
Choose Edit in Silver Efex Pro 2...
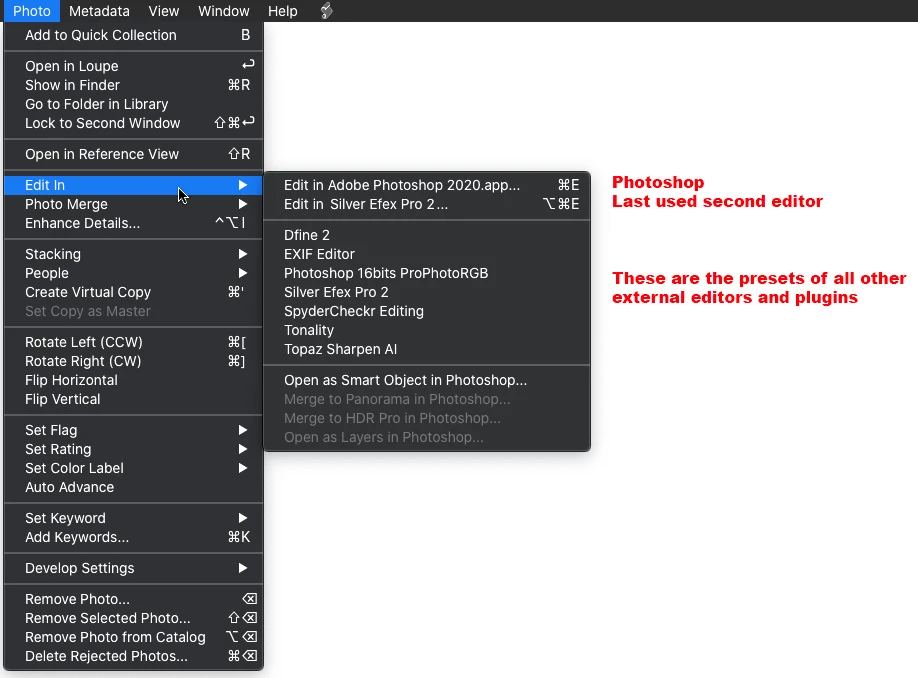(427, 204)
